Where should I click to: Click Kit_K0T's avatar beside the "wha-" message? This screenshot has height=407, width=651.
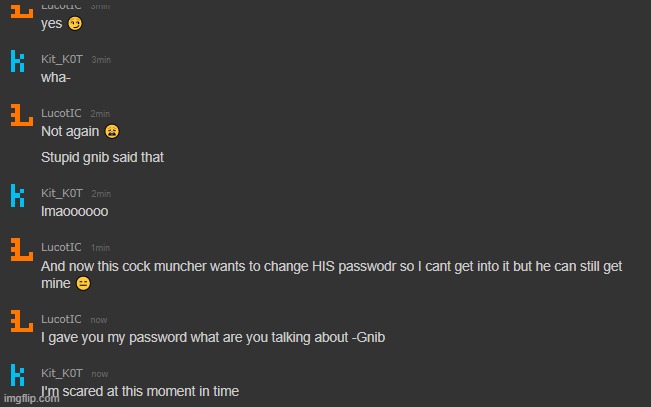click(x=18, y=63)
